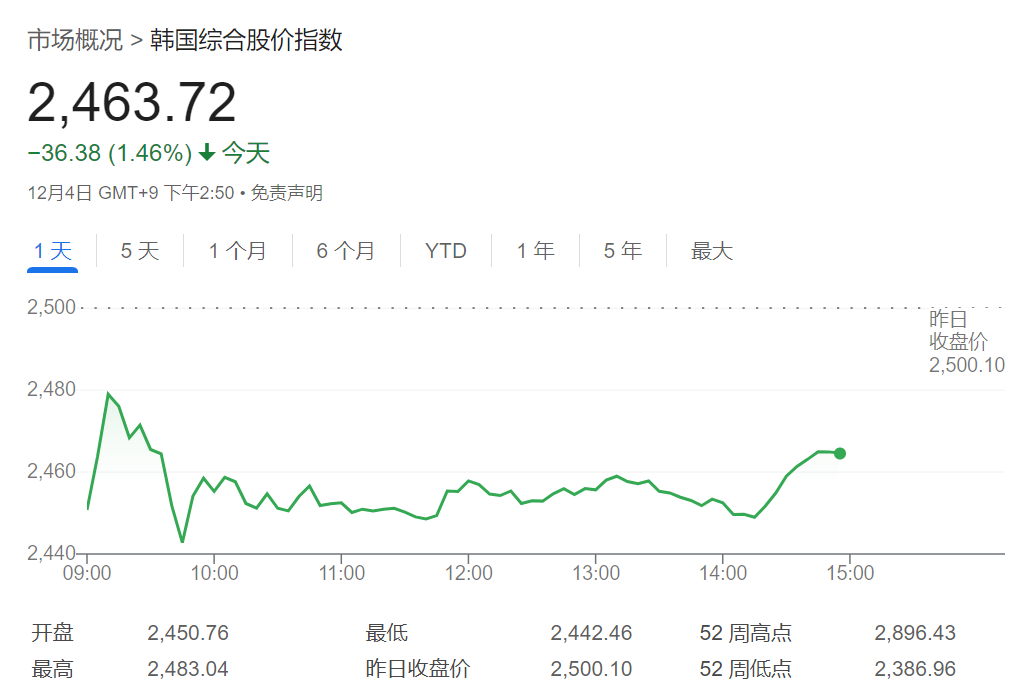Click the 最低 label in stats table

(x=387, y=633)
